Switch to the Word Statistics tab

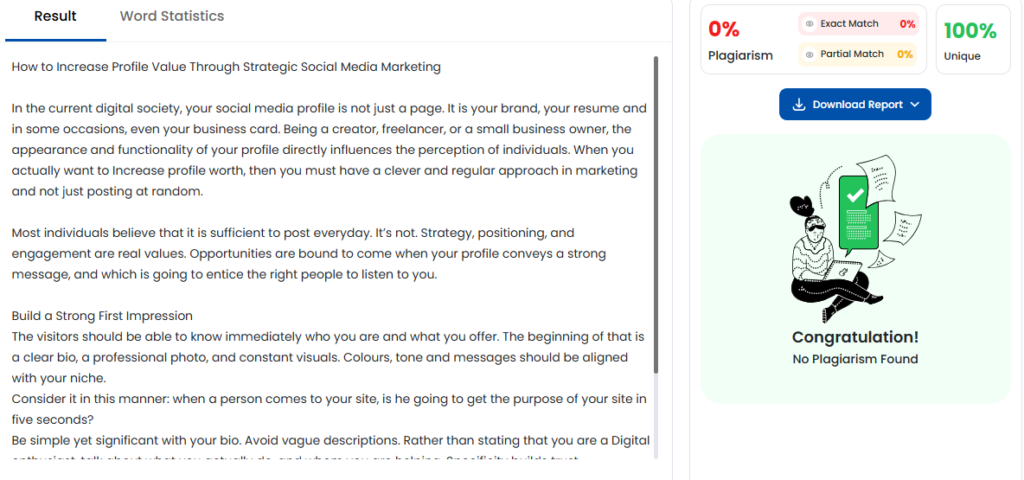[x=171, y=16]
